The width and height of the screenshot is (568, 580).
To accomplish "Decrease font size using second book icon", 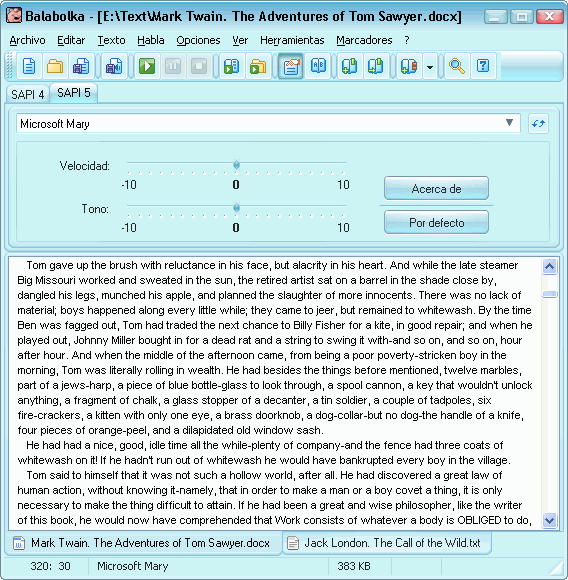I will pyautogui.click(x=375, y=67).
